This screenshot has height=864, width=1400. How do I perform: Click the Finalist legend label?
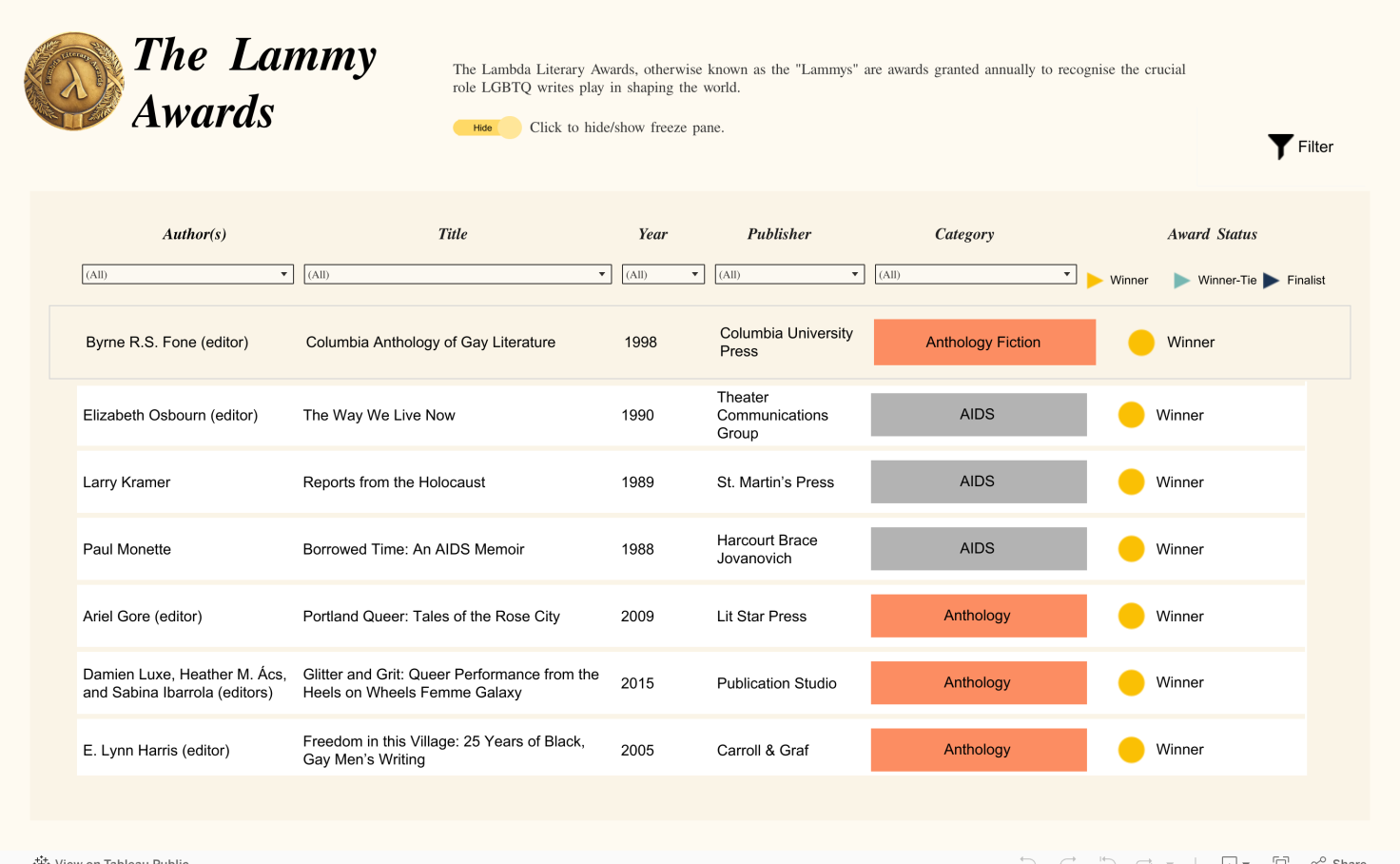point(1306,280)
